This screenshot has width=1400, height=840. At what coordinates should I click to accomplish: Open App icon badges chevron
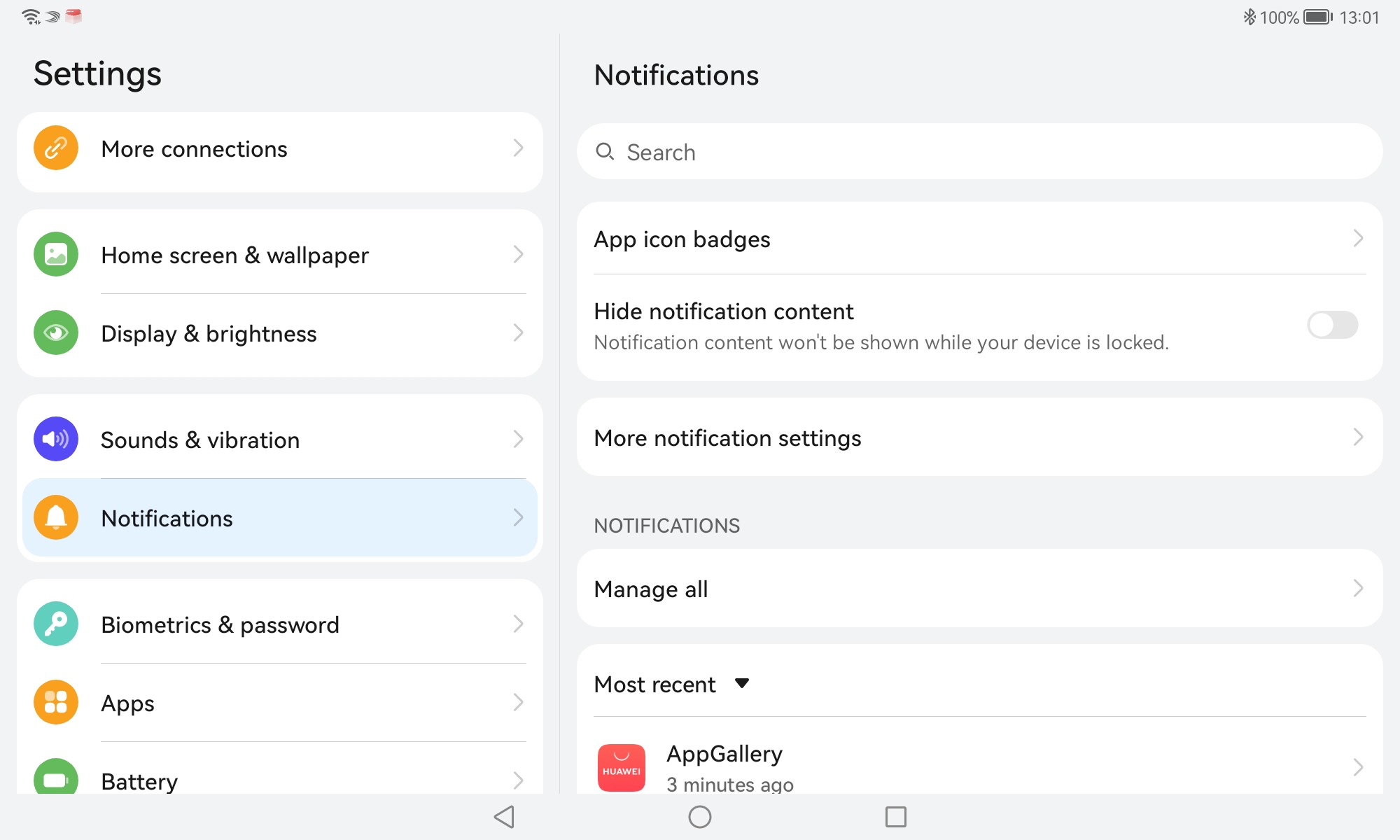(x=1357, y=239)
